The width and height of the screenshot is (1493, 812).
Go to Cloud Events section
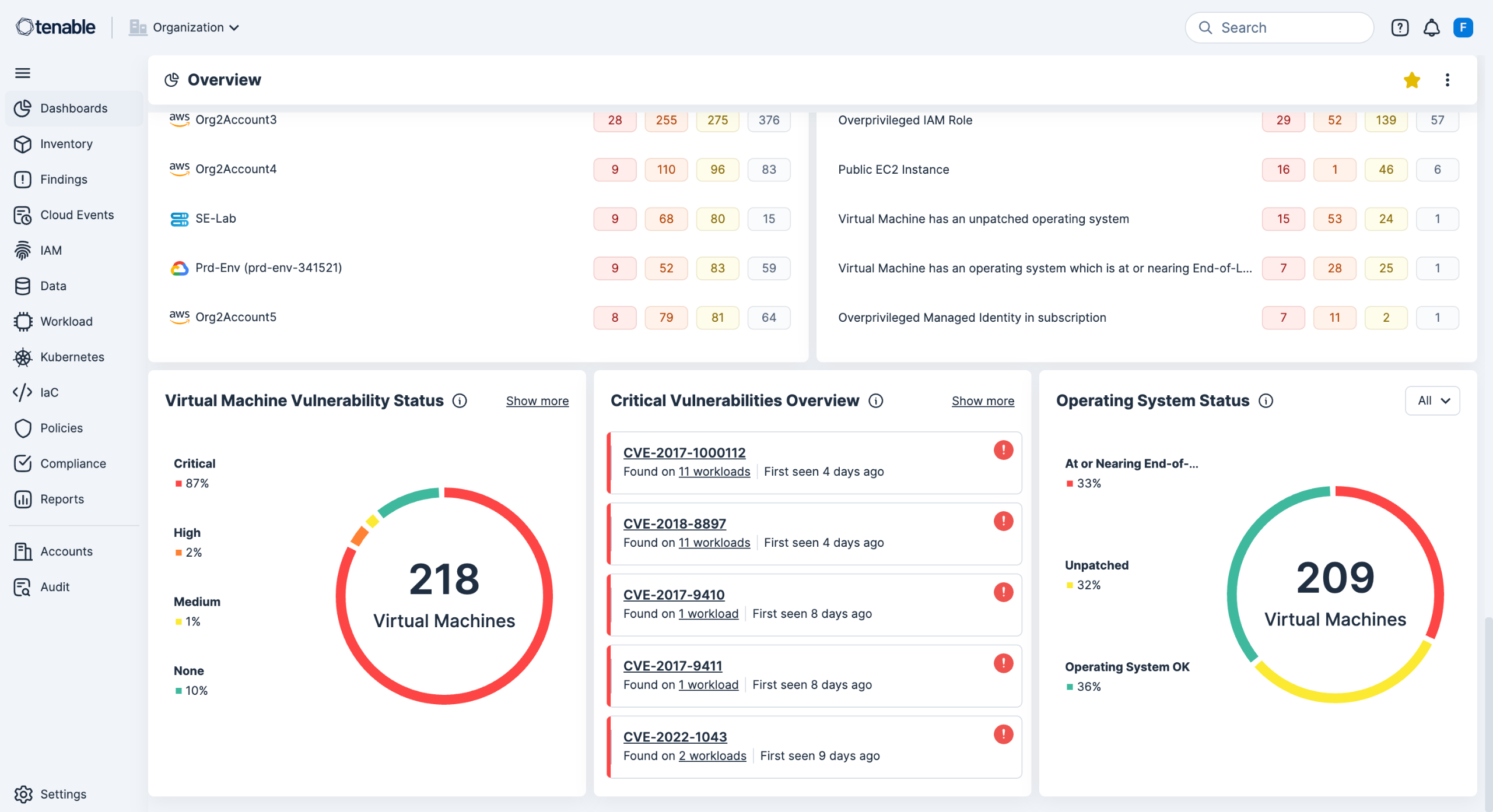(x=76, y=215)
